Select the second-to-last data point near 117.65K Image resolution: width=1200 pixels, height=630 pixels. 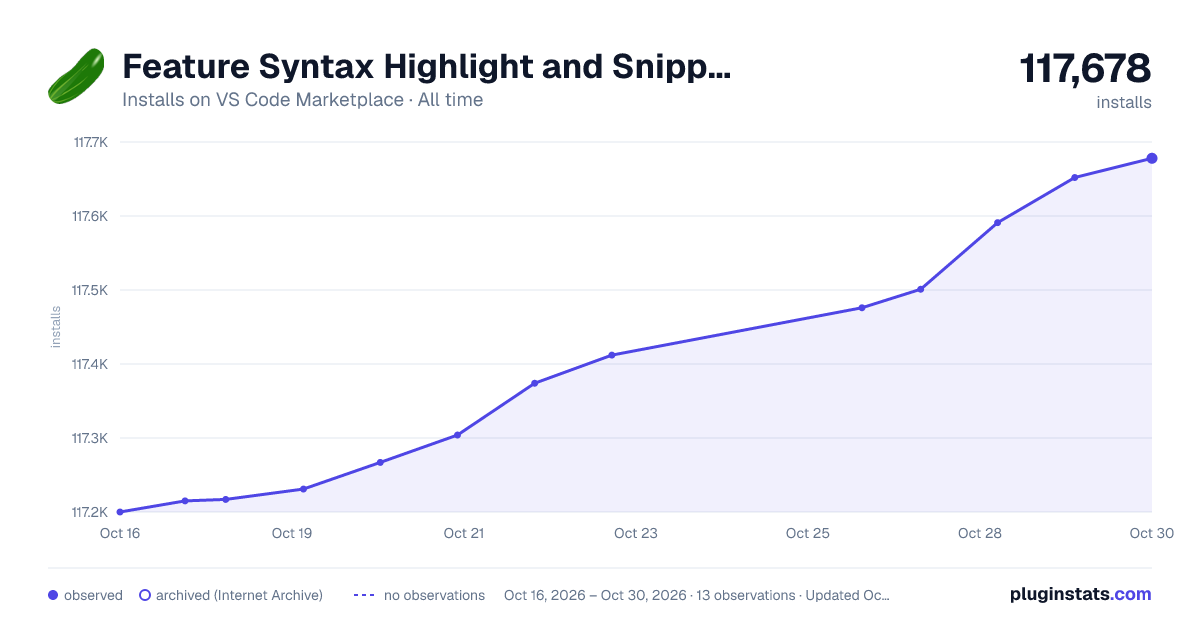tap(1075, 178)
